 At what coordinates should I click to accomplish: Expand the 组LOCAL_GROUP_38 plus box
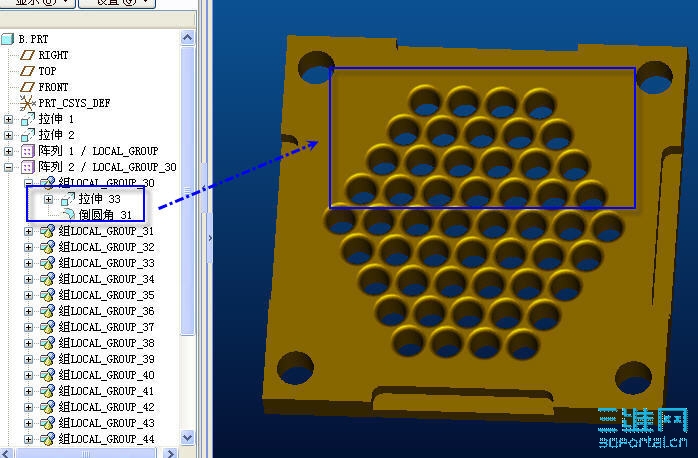point(28,344)
